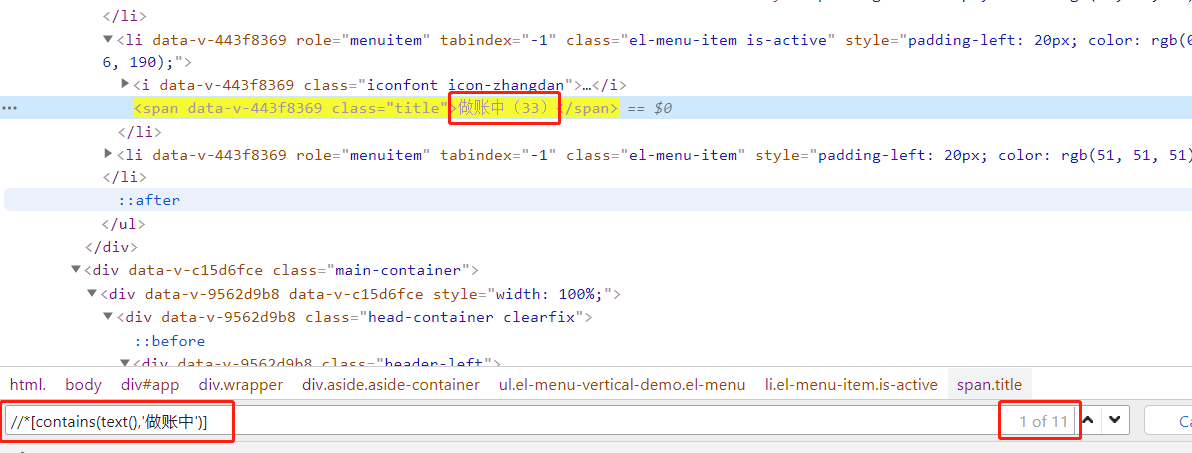The height and width of the screenshot is (453, 1192).
Task: Click the closing </div> tag
Action: pos(111,247)
